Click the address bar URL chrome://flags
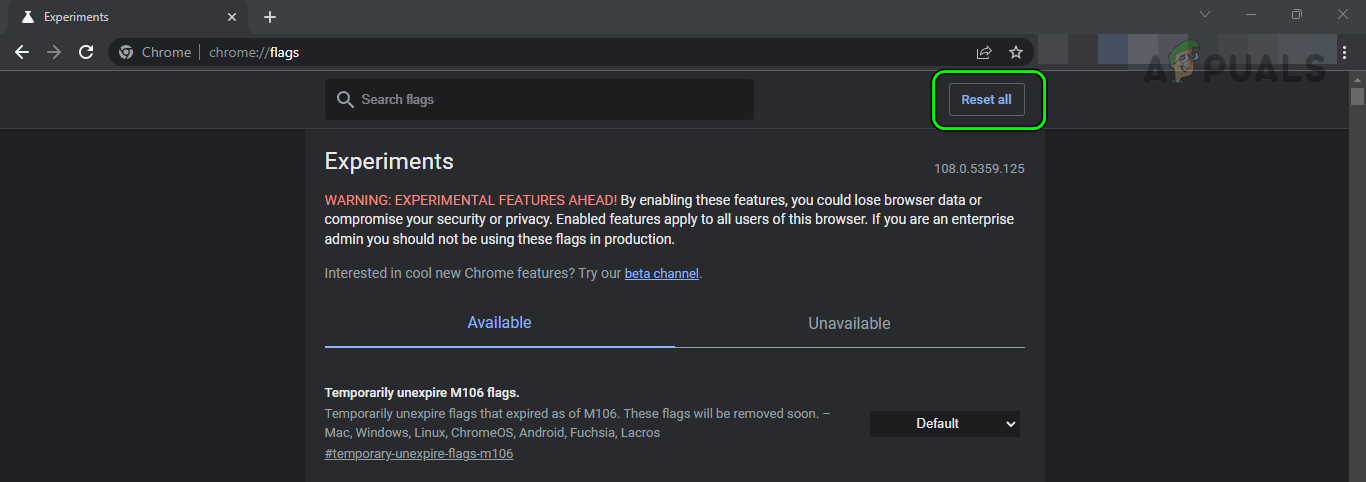The width and height of the screenshot is (1366, 482). point(254,52)
